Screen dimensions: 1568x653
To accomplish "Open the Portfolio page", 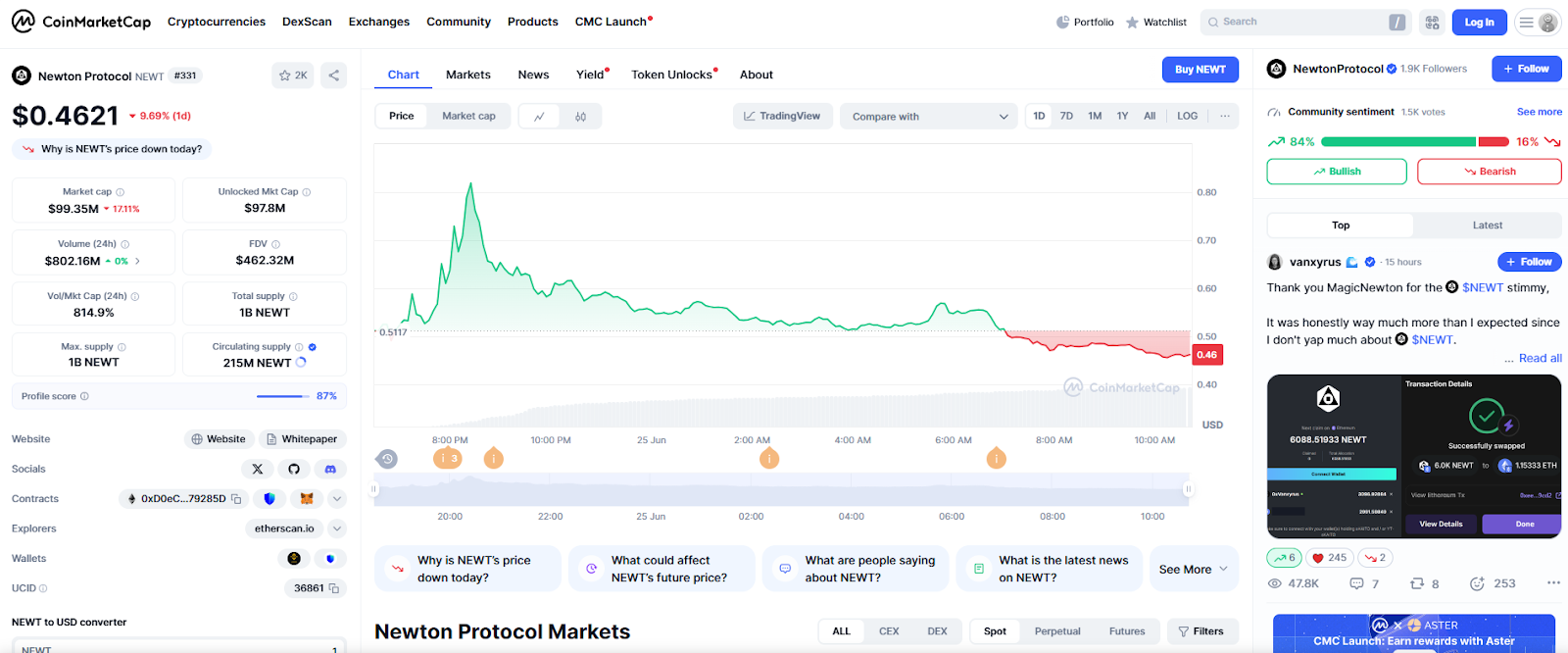I will pyautogui.click(x=1085, y=22).
